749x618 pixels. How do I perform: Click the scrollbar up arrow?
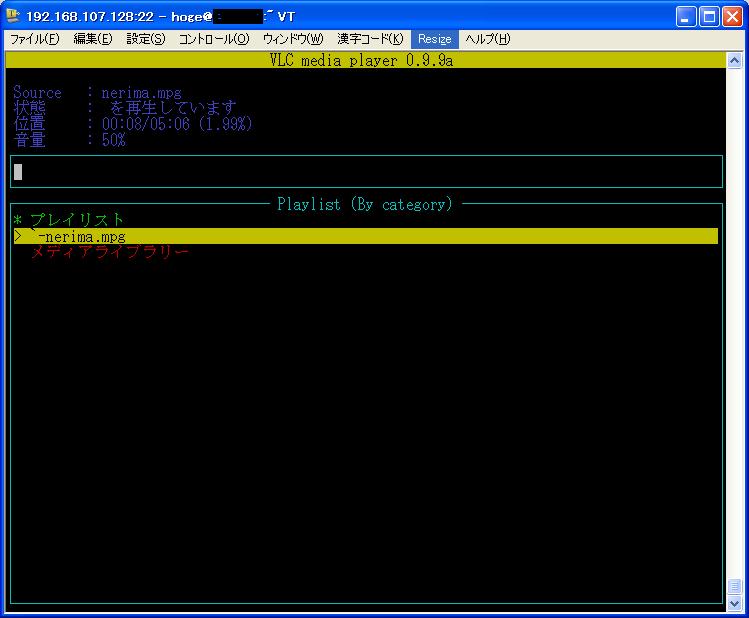coord(734,61)
